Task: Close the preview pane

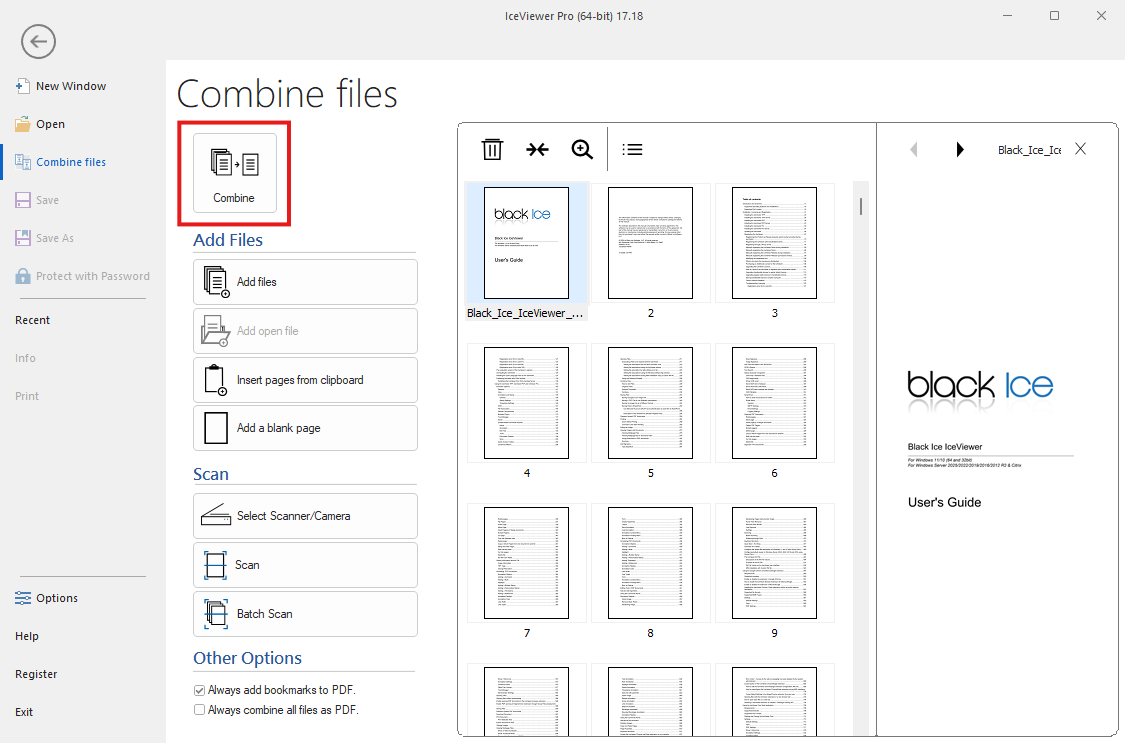Action: [x=1081, y=148]
